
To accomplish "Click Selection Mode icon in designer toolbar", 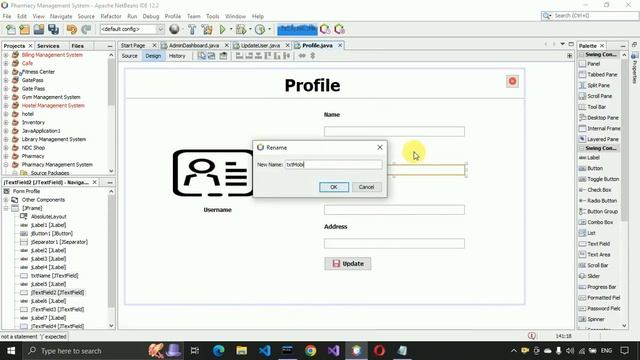I will 202,56.
